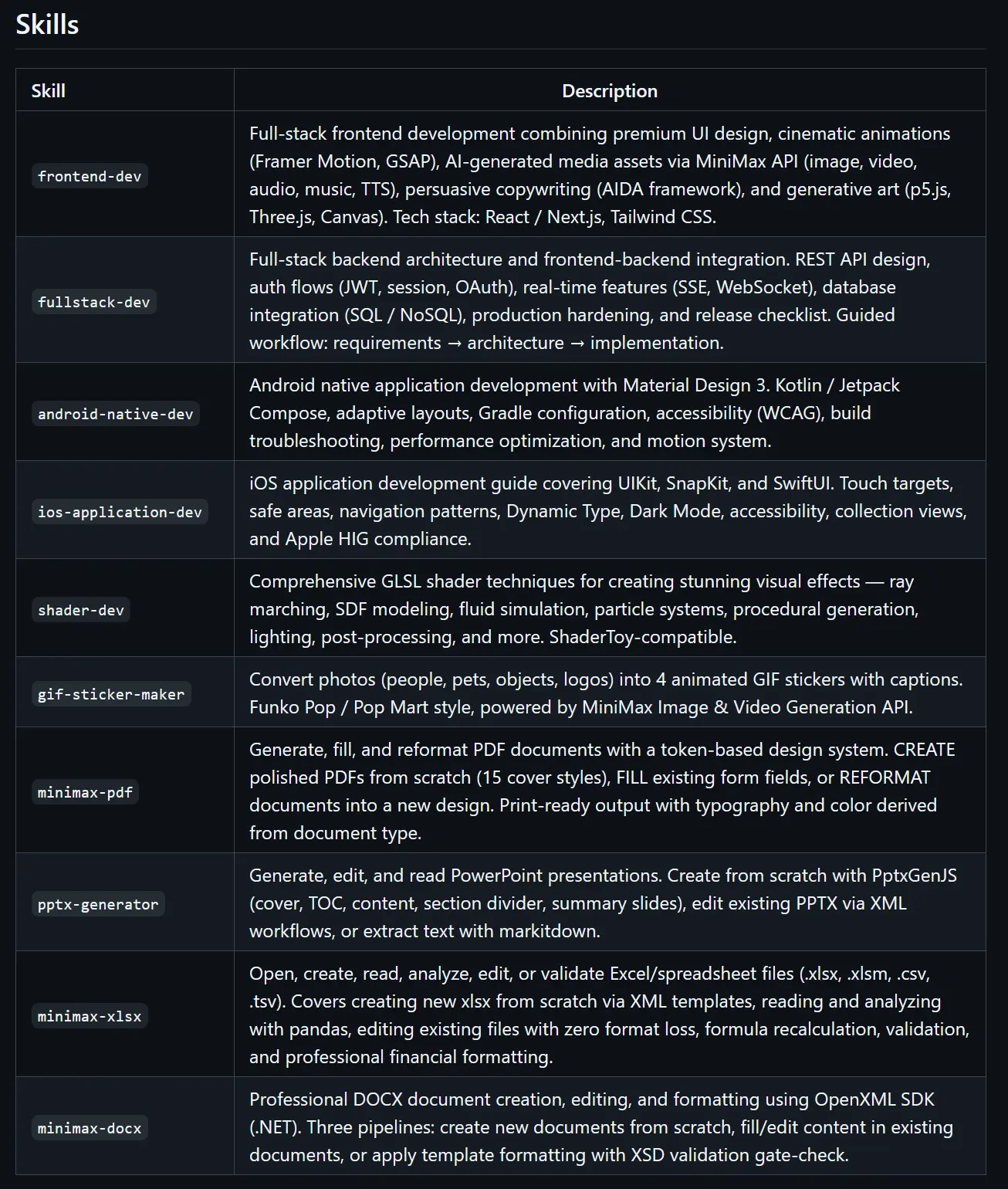This screenshot has height=1189, width=1008.
Task: Click the ios-application-dev skill label
Action: [120, 512]
